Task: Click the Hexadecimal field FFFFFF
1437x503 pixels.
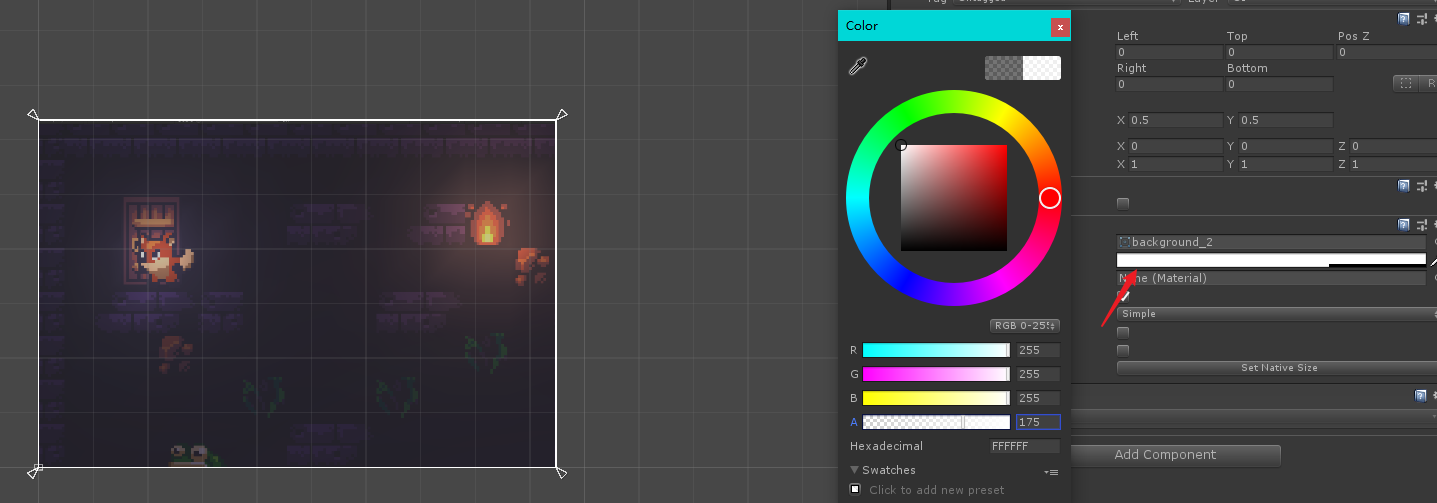Action: coord(1025,446)
